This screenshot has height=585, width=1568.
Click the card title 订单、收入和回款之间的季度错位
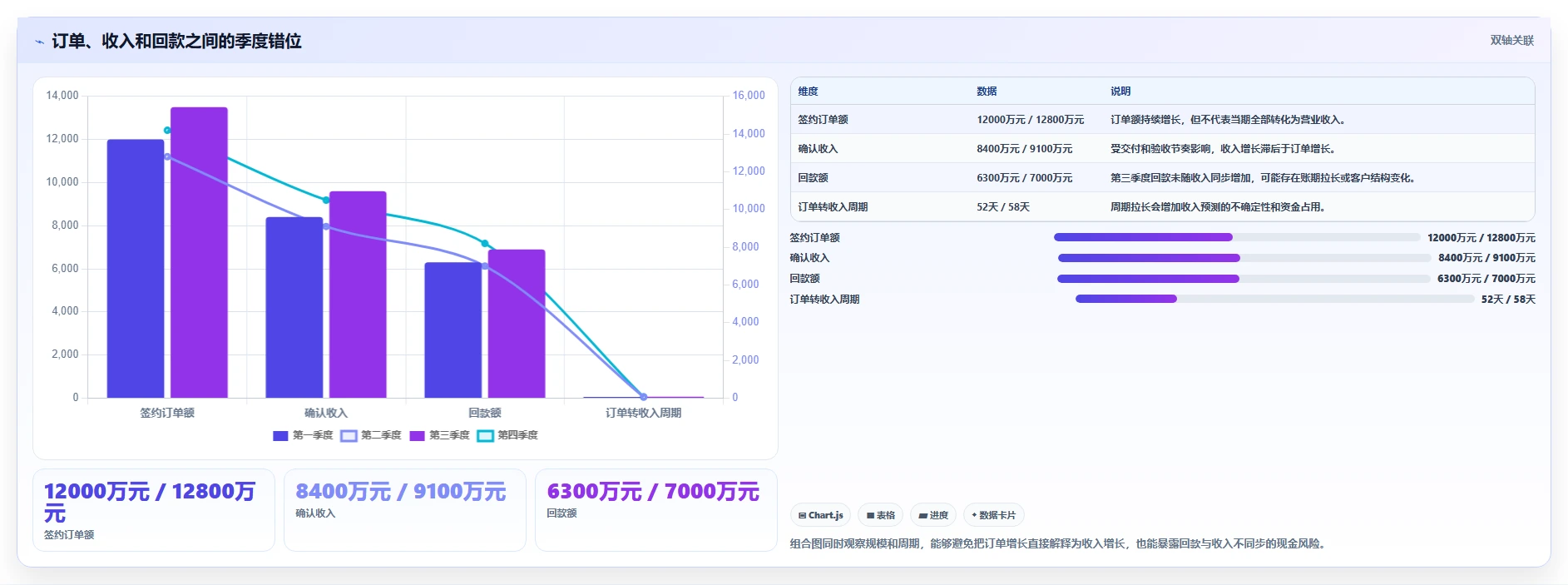click(176, 41)
